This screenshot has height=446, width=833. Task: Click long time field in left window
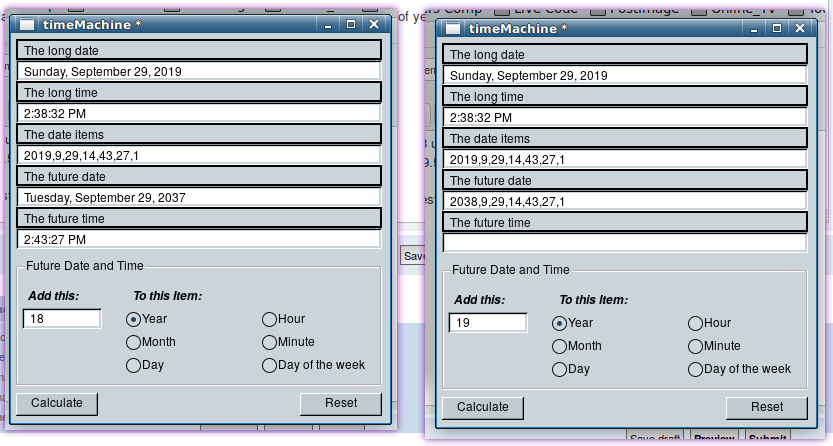click(x=199, y=113)
